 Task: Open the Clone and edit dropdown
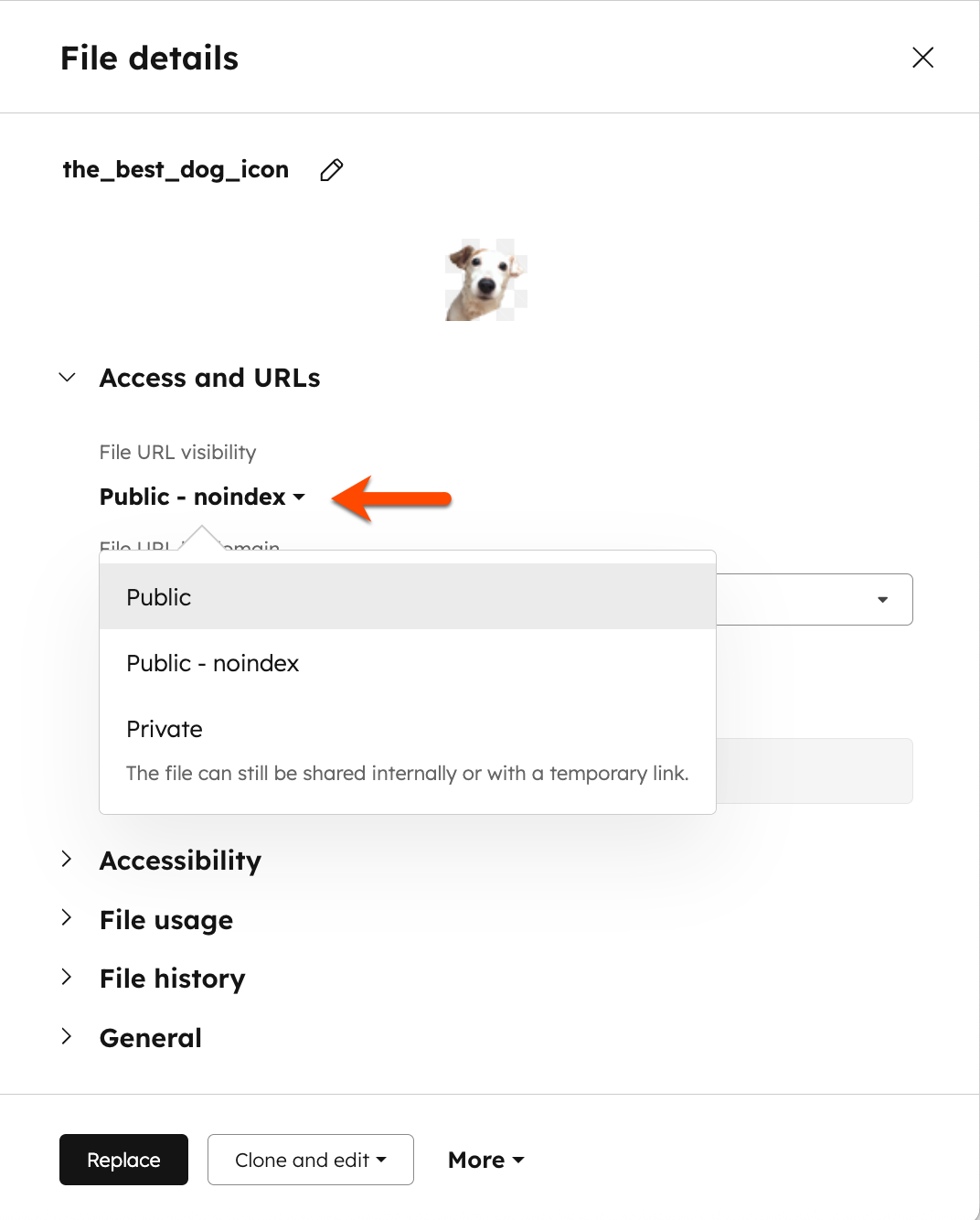(x=310, y=1160)
